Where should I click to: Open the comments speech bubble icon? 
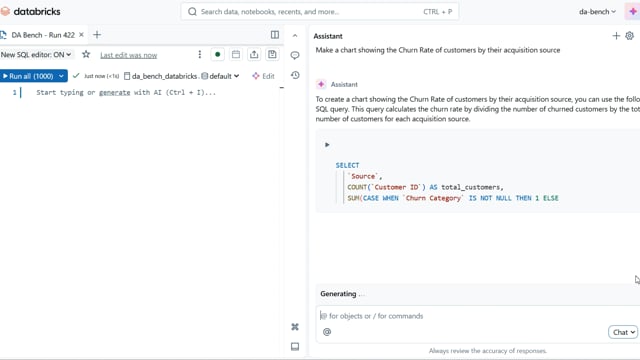point(295,55)
